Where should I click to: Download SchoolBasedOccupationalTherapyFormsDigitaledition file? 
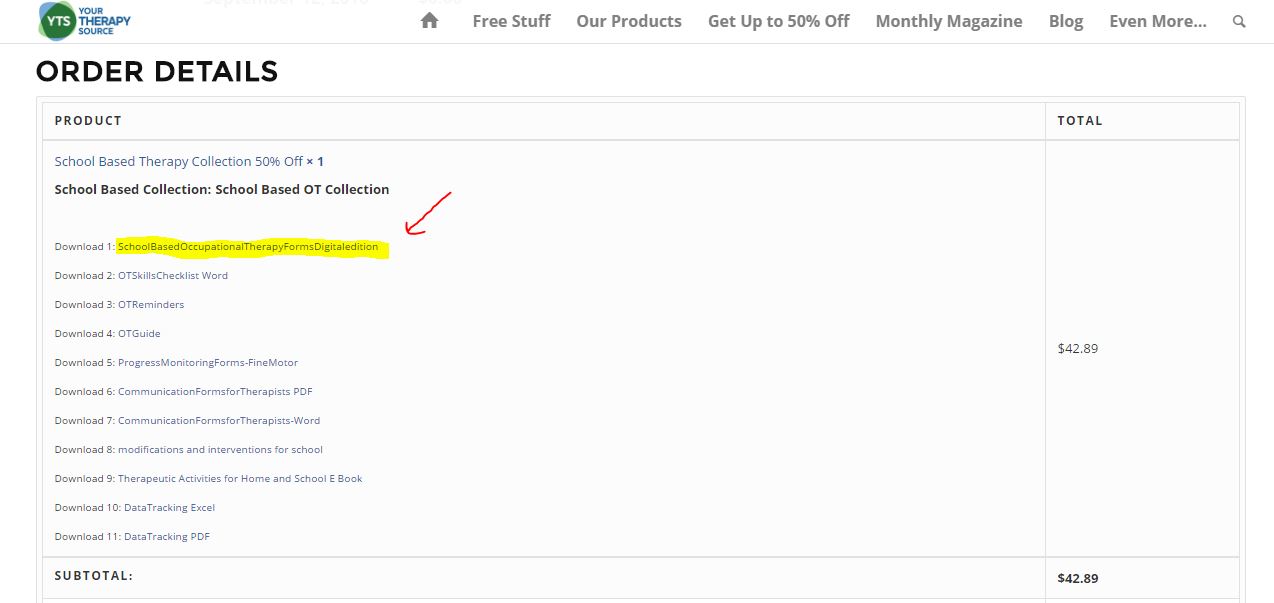pyautogui.click(x=248, y=247)
